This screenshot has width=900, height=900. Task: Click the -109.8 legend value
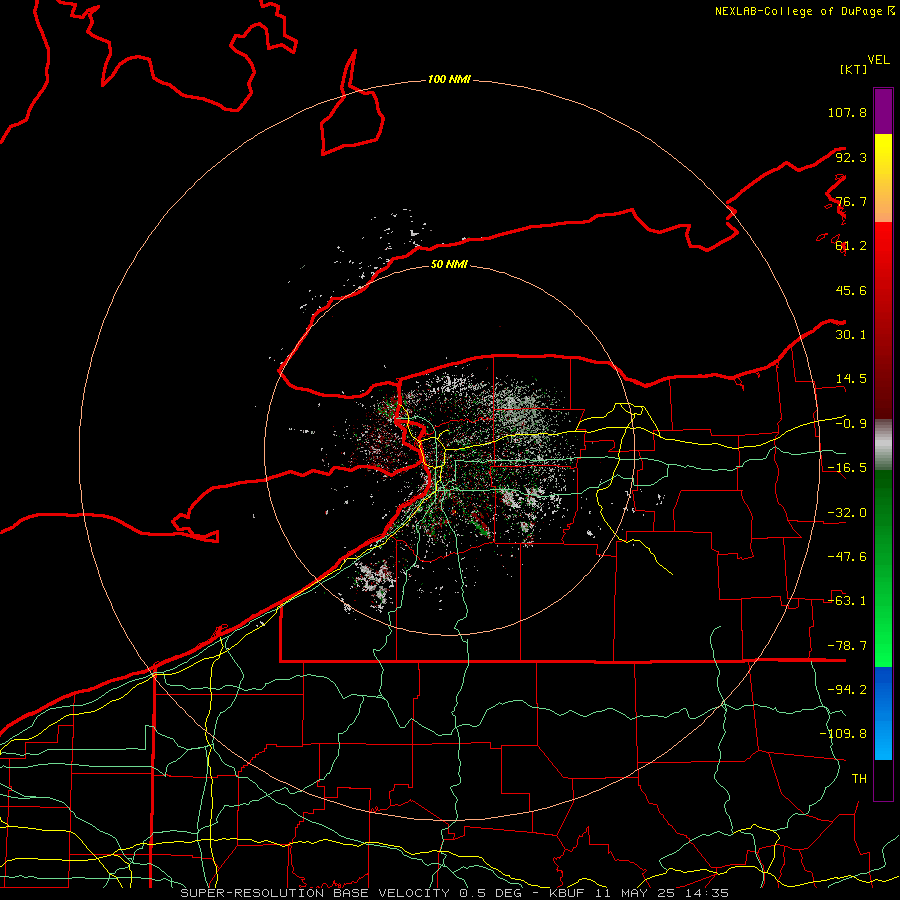[x=843, y=734]
